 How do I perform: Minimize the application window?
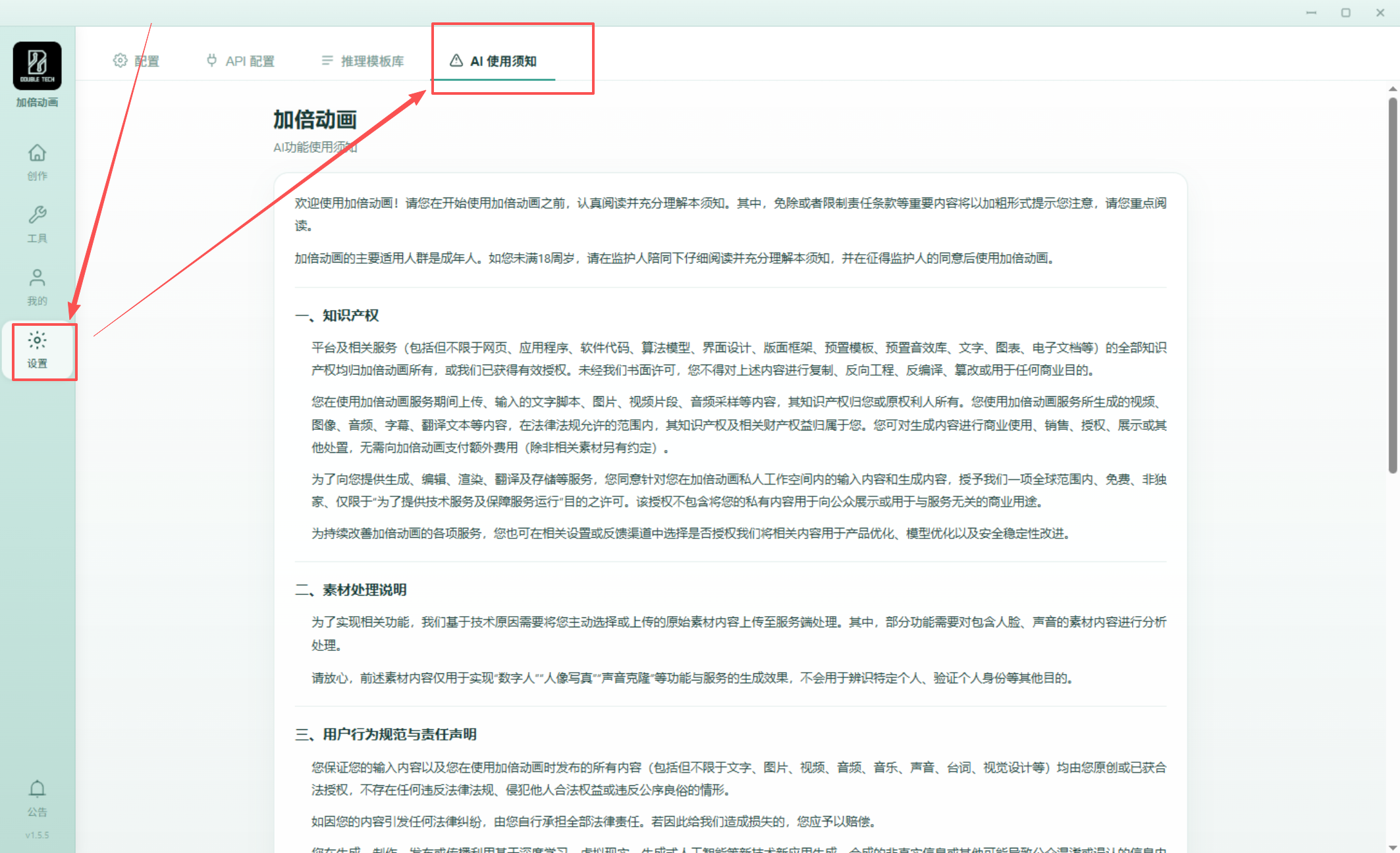click(1311, 13)
